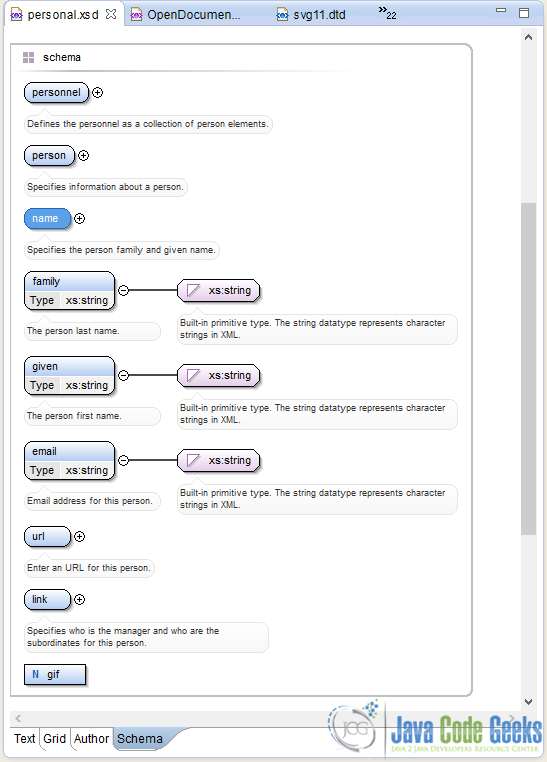Maximize the editor area
The width and height of the screenshot is (547, 762).
pos(524,13)
